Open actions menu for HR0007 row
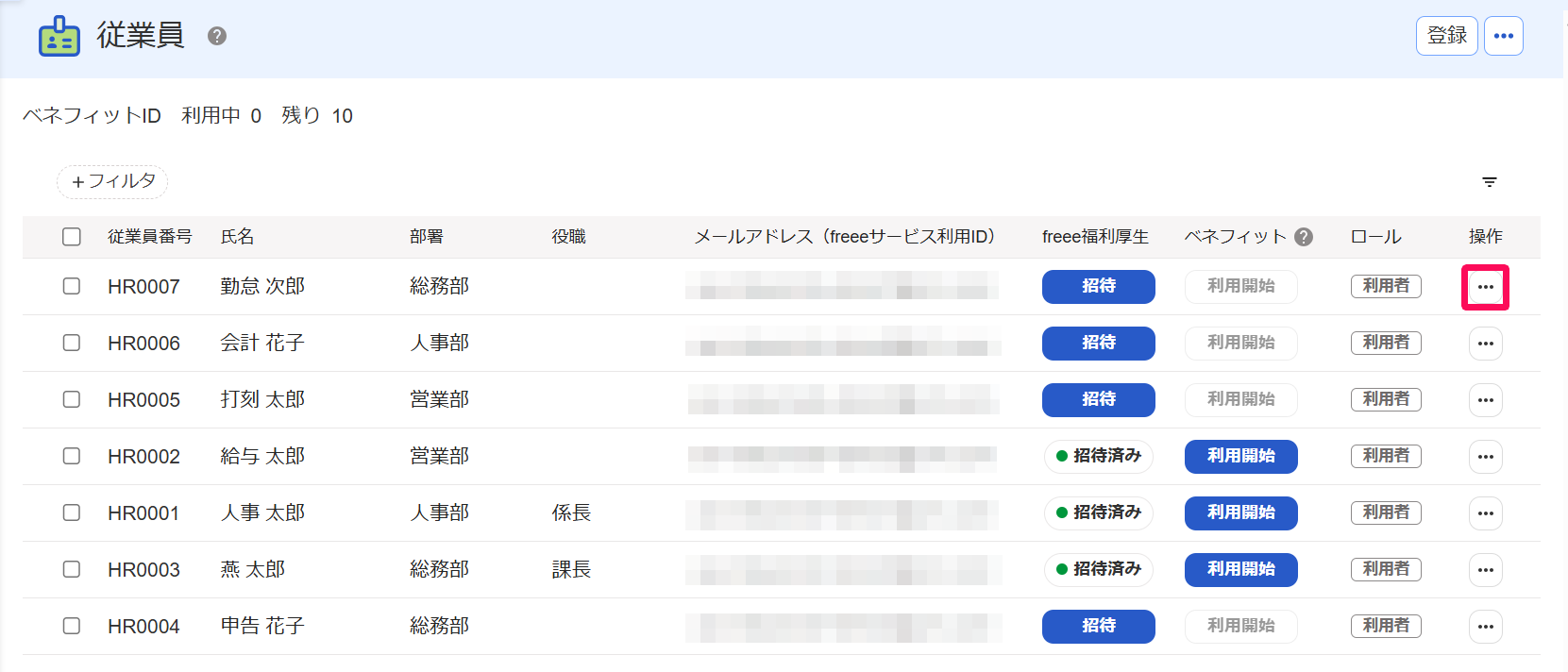Screen dimensions: 1568x672 (x=1485, y=287)
